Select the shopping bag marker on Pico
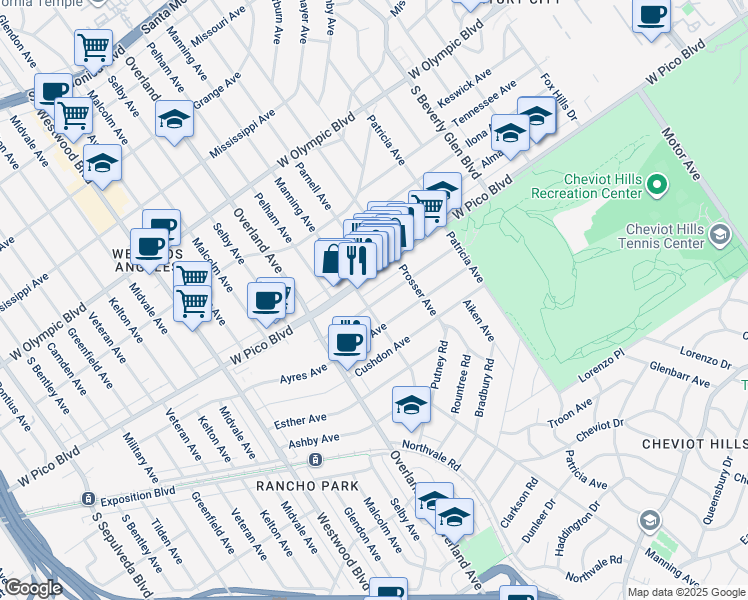The height and width of the screenshot is (600, 748). pyautogui.click(x=331, y=258)
